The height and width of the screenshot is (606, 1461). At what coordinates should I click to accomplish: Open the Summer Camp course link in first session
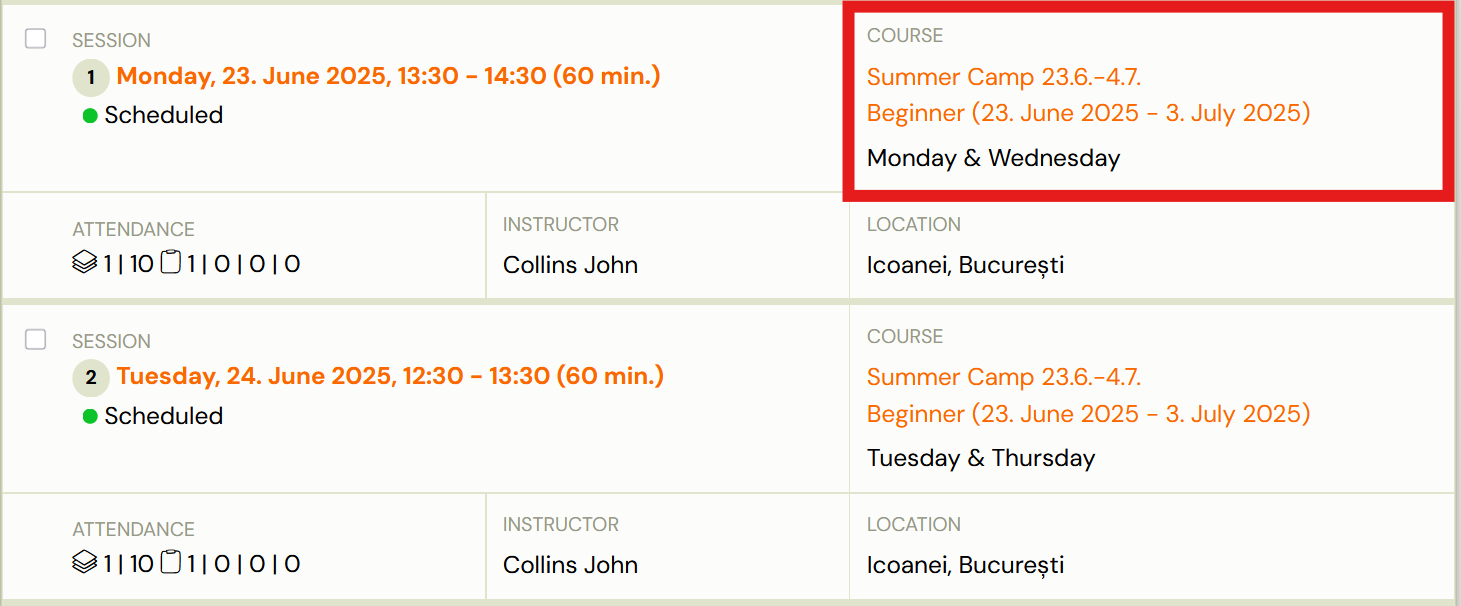click(1003, 77)
